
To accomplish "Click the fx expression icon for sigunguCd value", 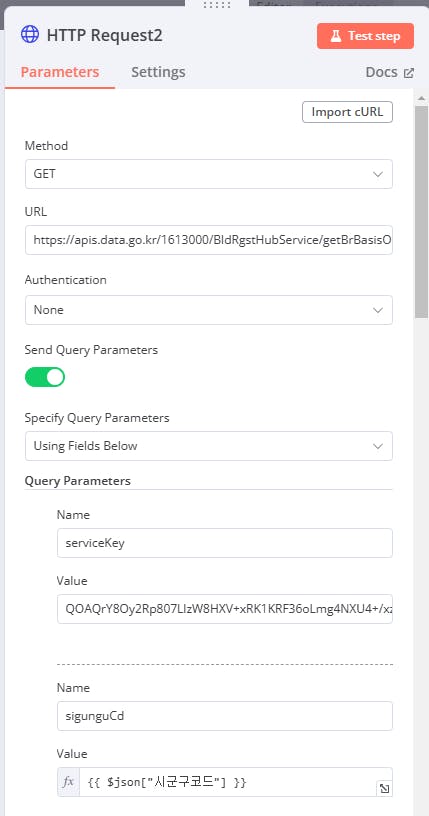I will click(68, 782).
